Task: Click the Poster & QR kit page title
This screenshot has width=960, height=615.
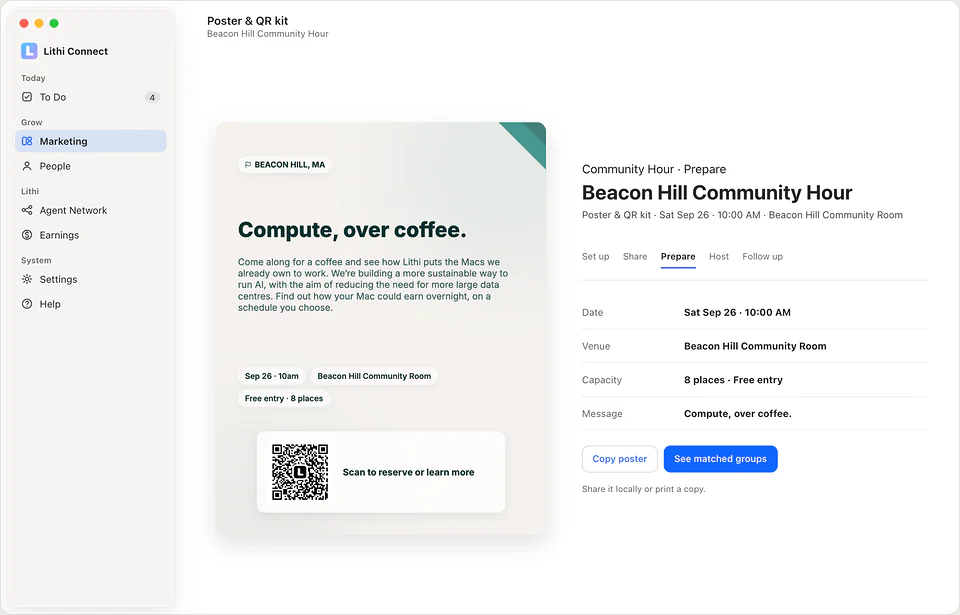Action: pos(247,21)
